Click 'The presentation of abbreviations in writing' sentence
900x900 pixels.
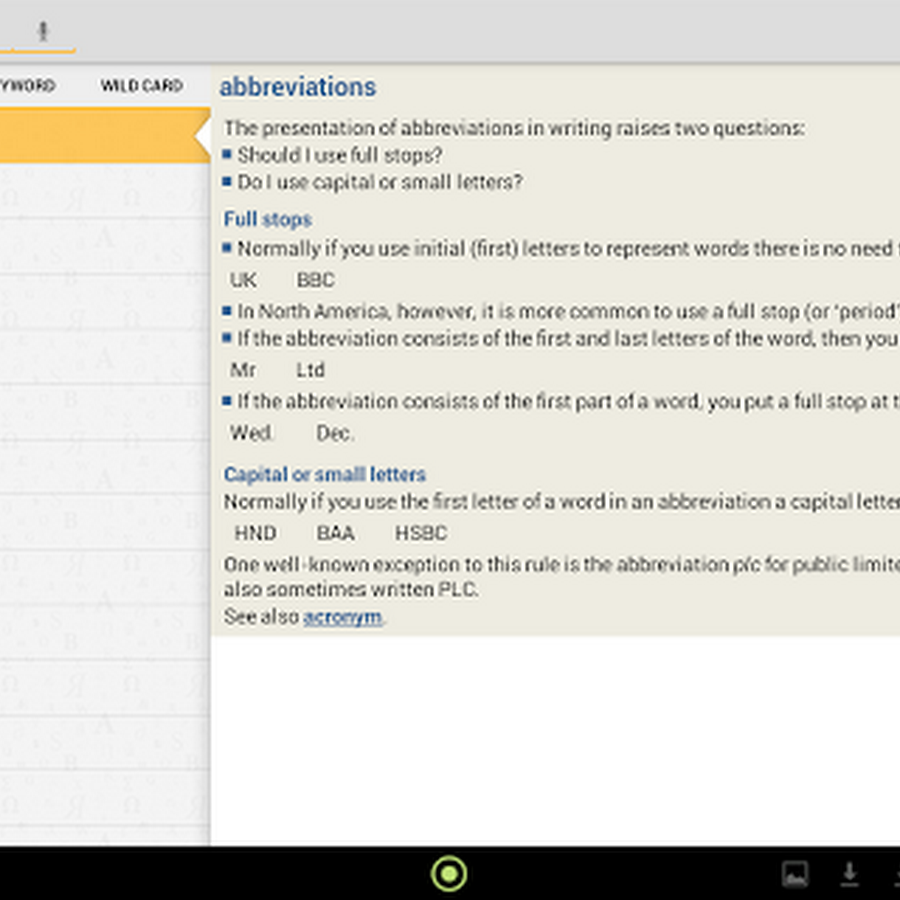pos(514,128)
